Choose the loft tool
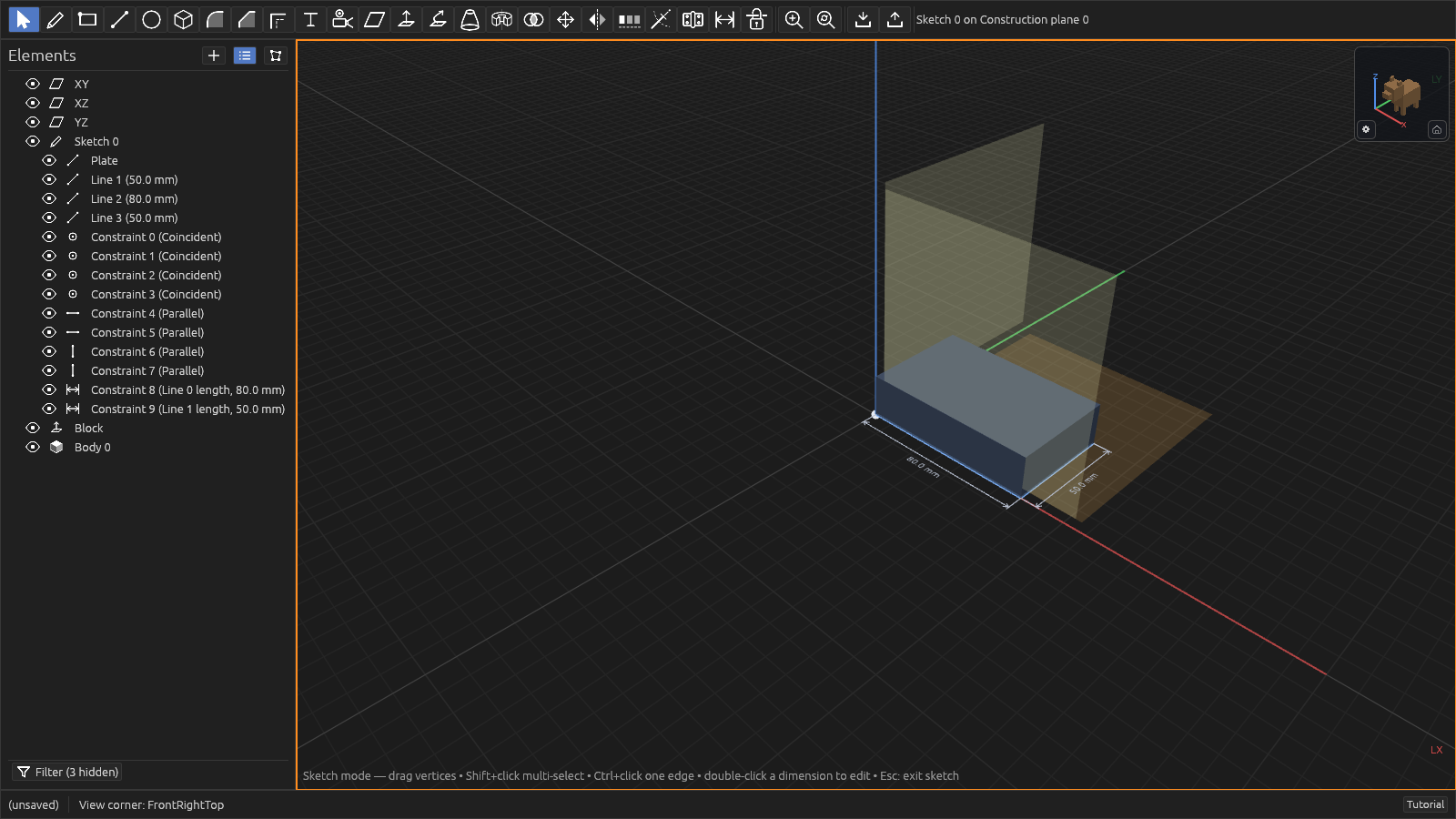Image resolution: width=1456 pixels, height=819 pixels. [470, 19]
